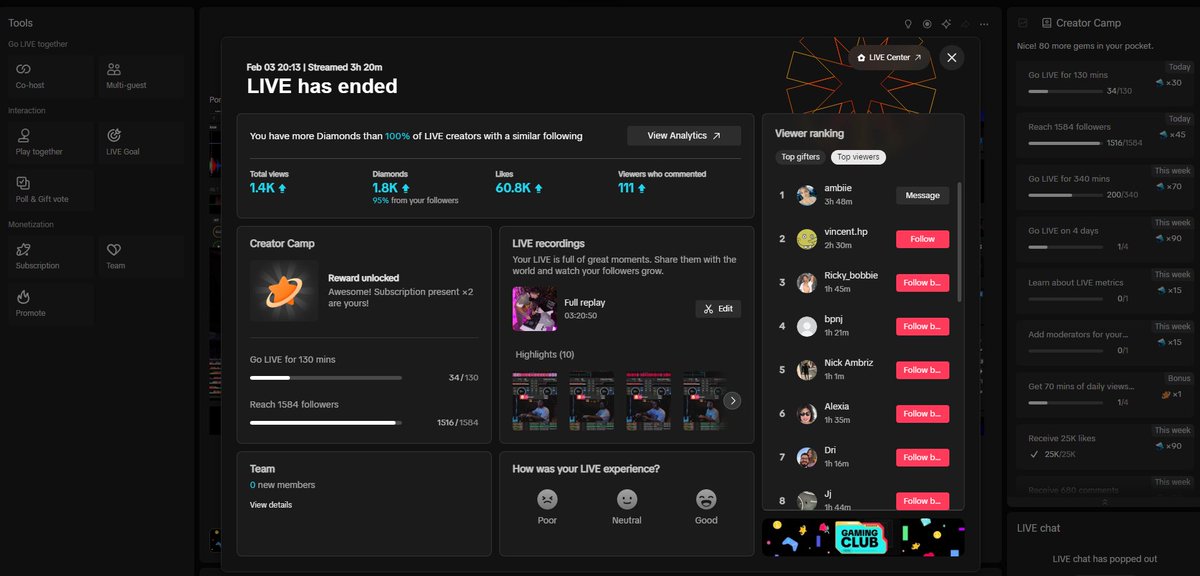Image resolution: width=1200 pixels, height=576 pixels.
Task: Open the Full replay thumbnail
Action: (x=535, y=309)
